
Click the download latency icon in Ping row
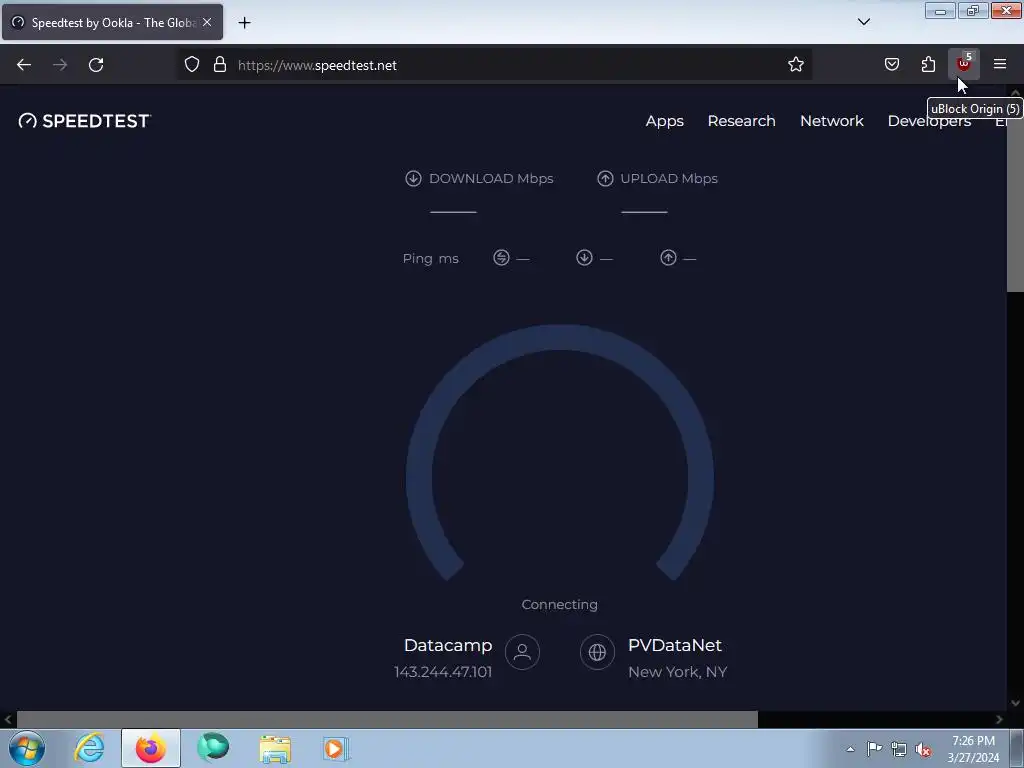pos(584,257)
